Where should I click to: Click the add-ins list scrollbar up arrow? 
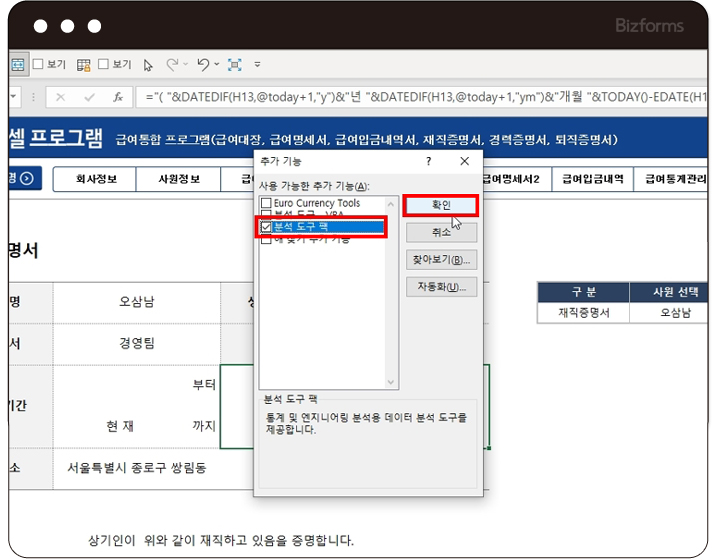pyautogui.click(x=393, y=202)
